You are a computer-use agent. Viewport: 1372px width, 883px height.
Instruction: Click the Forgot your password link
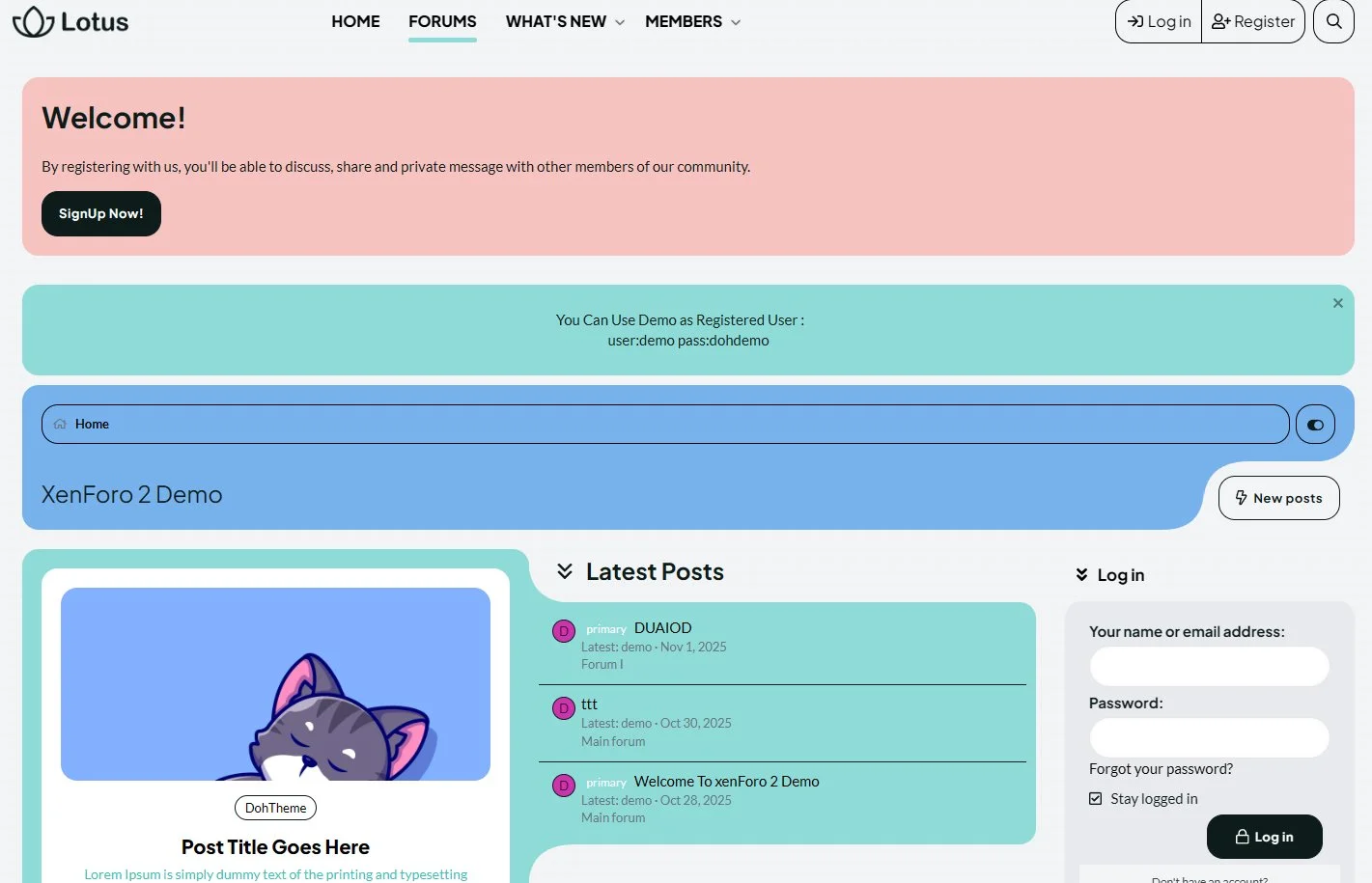[1161, 769]
